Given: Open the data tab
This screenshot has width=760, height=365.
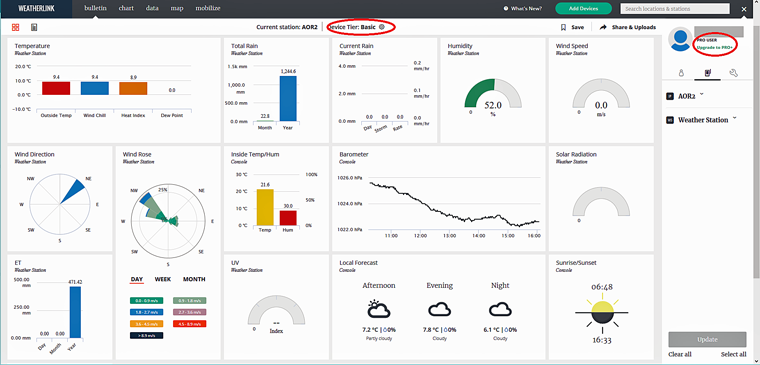Looking at the screenshot, I should point(152,8).
